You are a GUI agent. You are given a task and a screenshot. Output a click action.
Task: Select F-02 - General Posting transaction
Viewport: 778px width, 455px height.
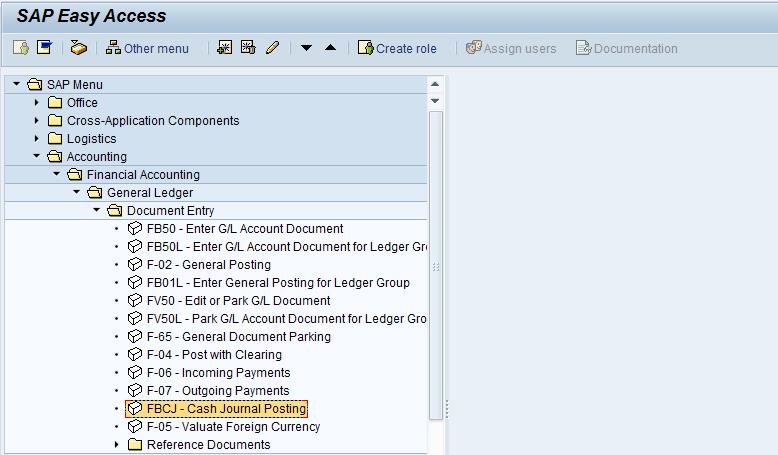click(208, 265)
